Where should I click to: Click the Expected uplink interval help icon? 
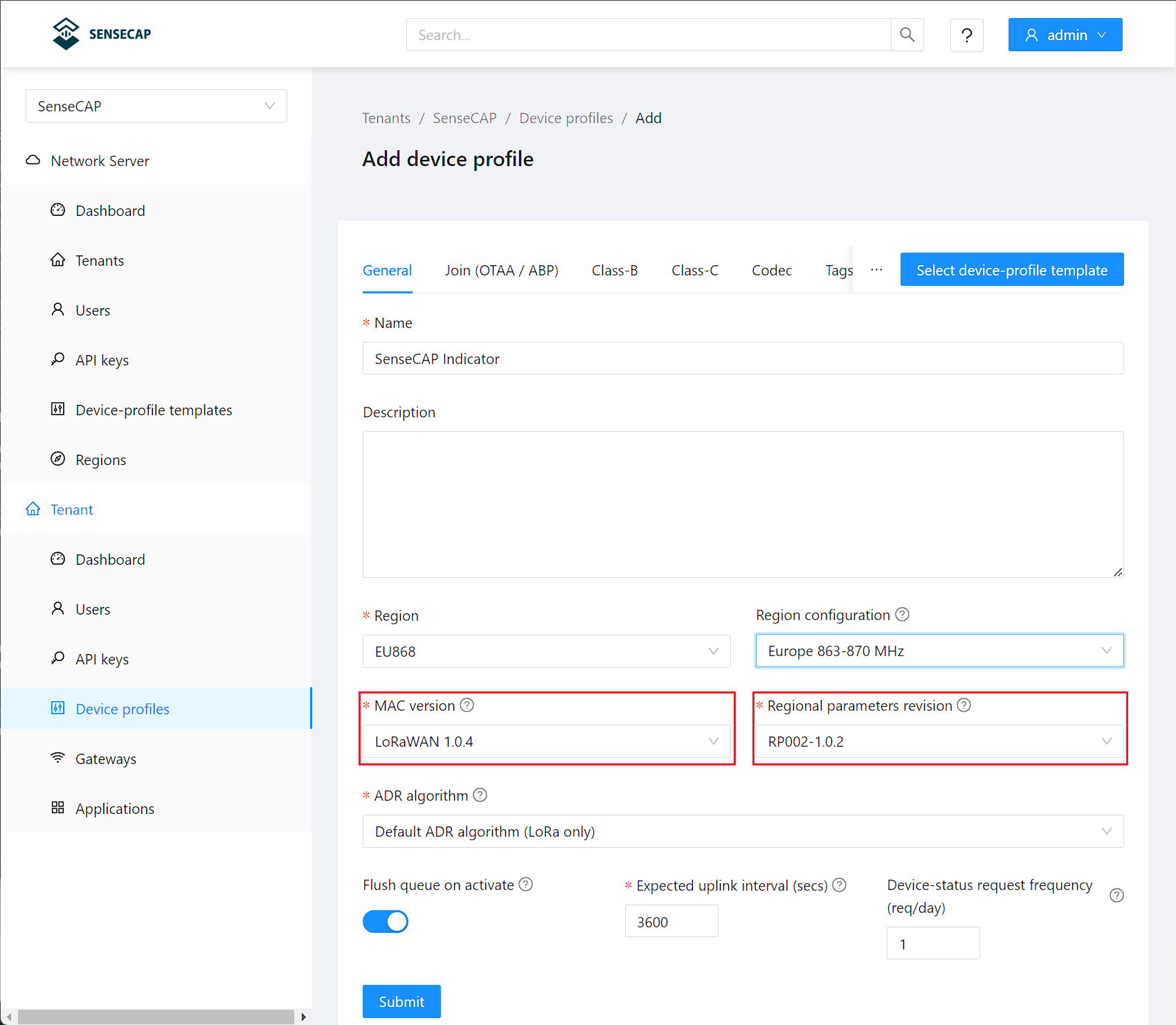pyautogui.click(x=840, y=885)
